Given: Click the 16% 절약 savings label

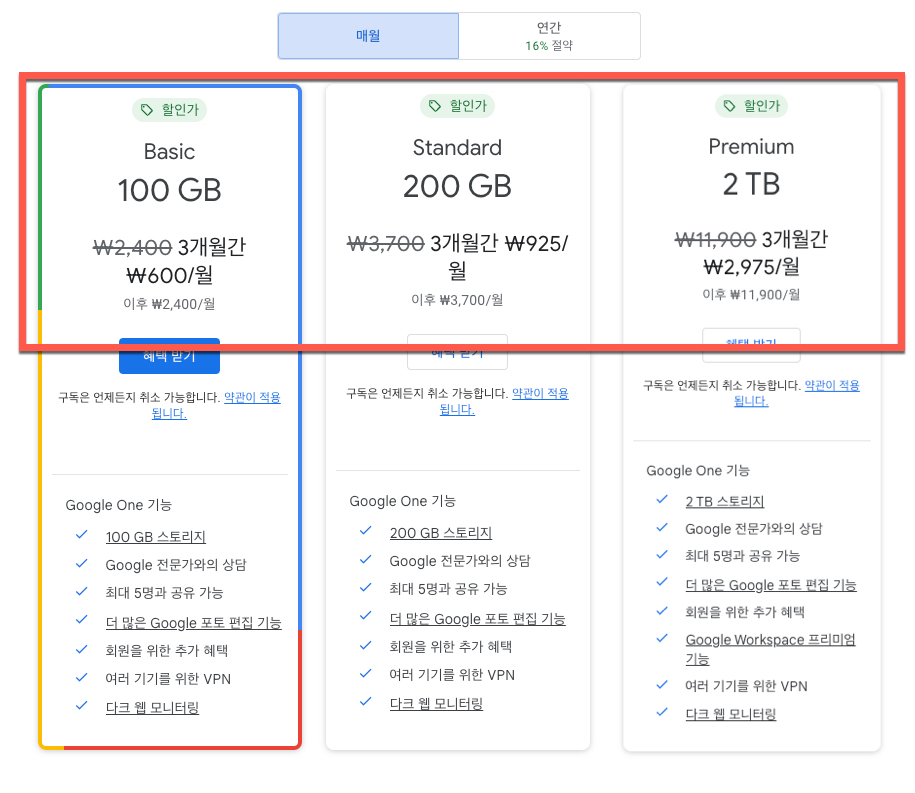Looking at the screenshot, I should [x=549, y=46].
